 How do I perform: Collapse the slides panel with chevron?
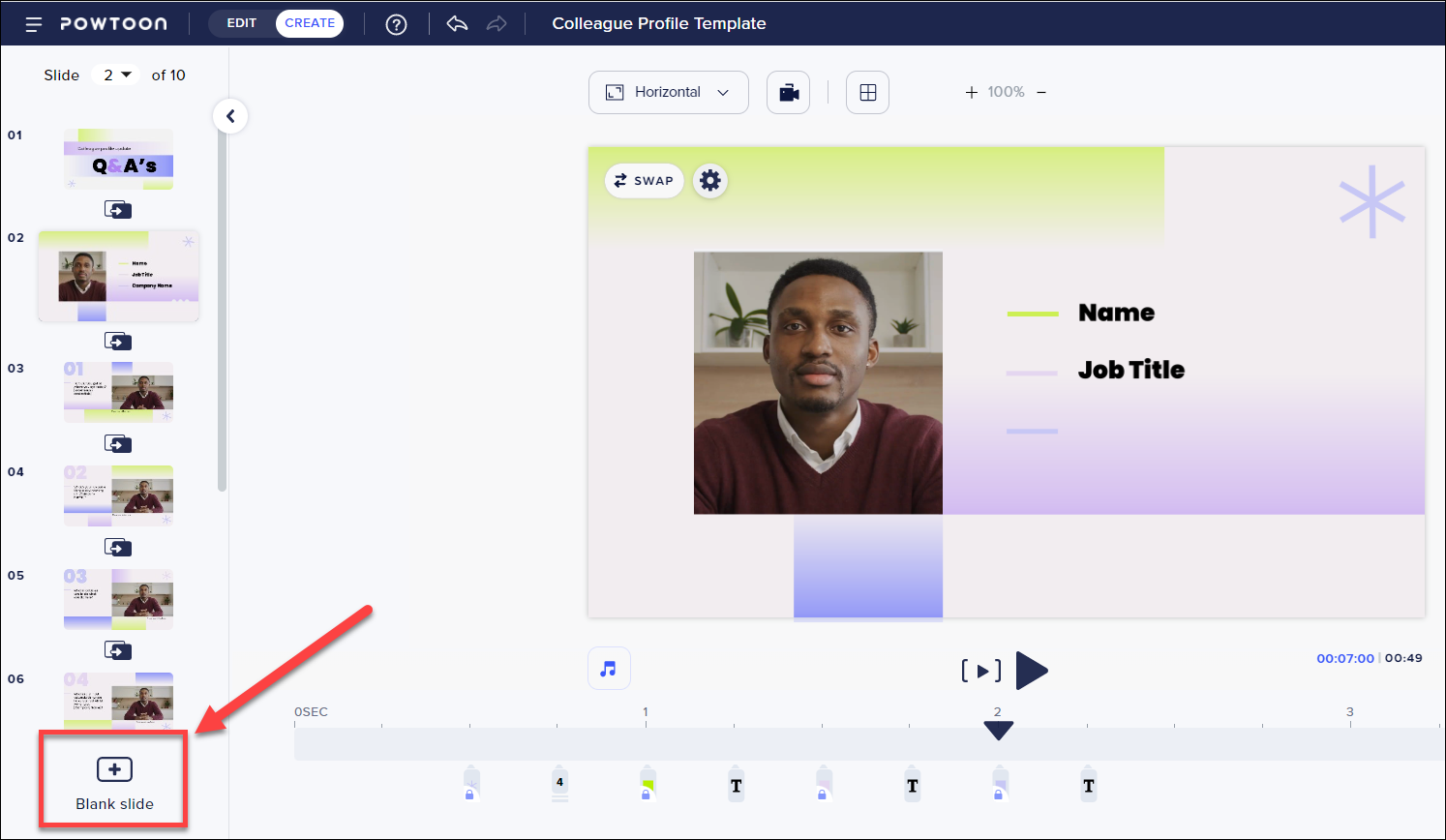point(230,116)
